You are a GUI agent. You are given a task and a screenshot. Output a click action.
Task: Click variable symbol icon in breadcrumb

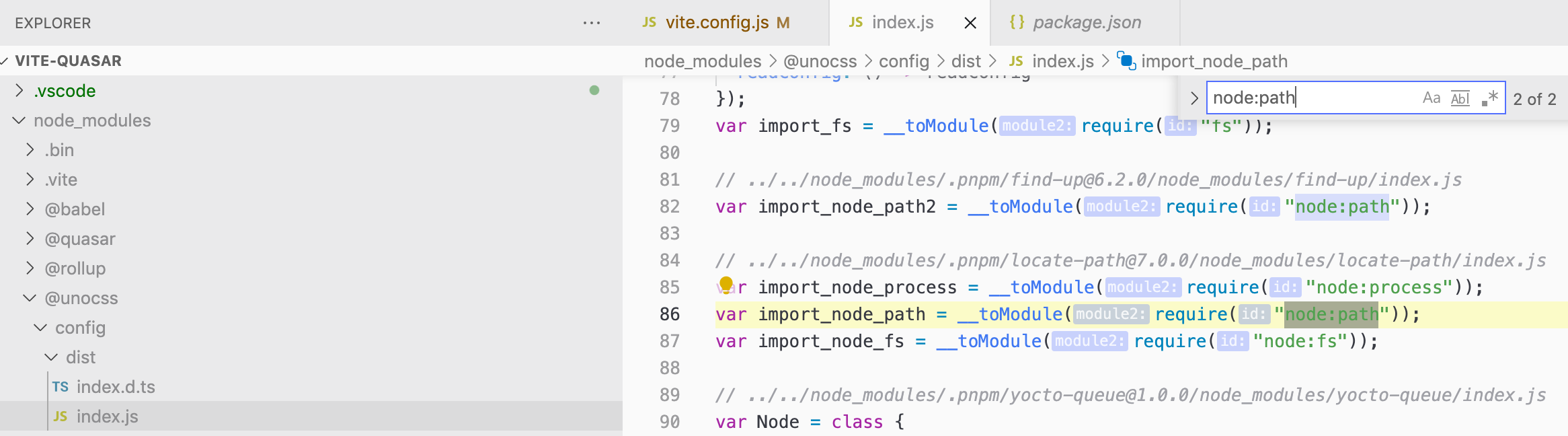(1126, 61)
